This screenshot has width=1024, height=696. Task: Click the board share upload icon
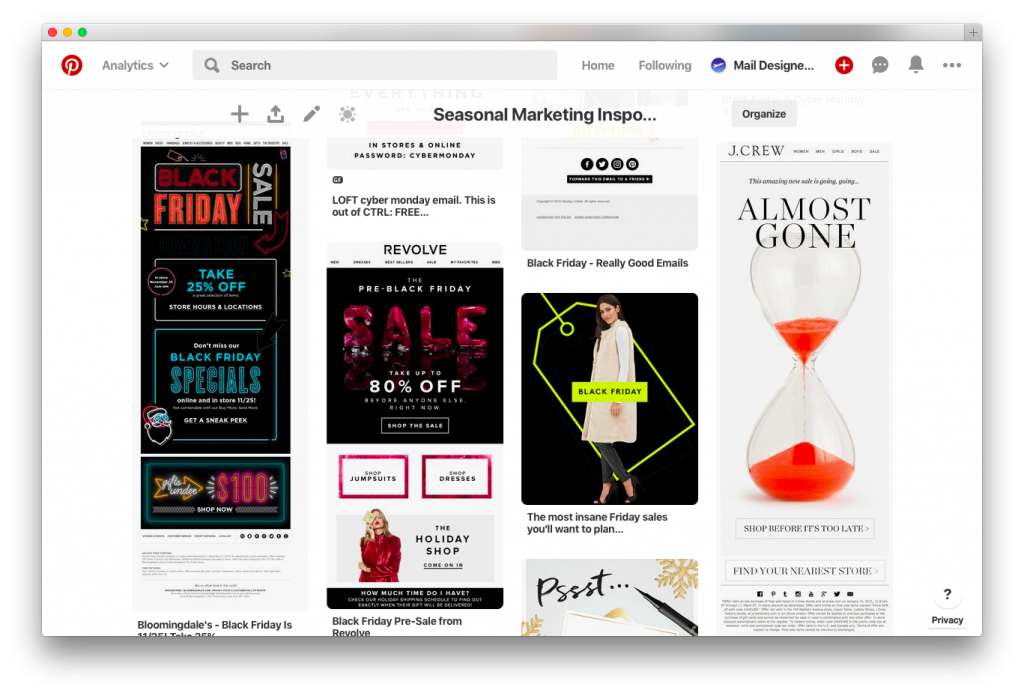(x=276, y=114)
